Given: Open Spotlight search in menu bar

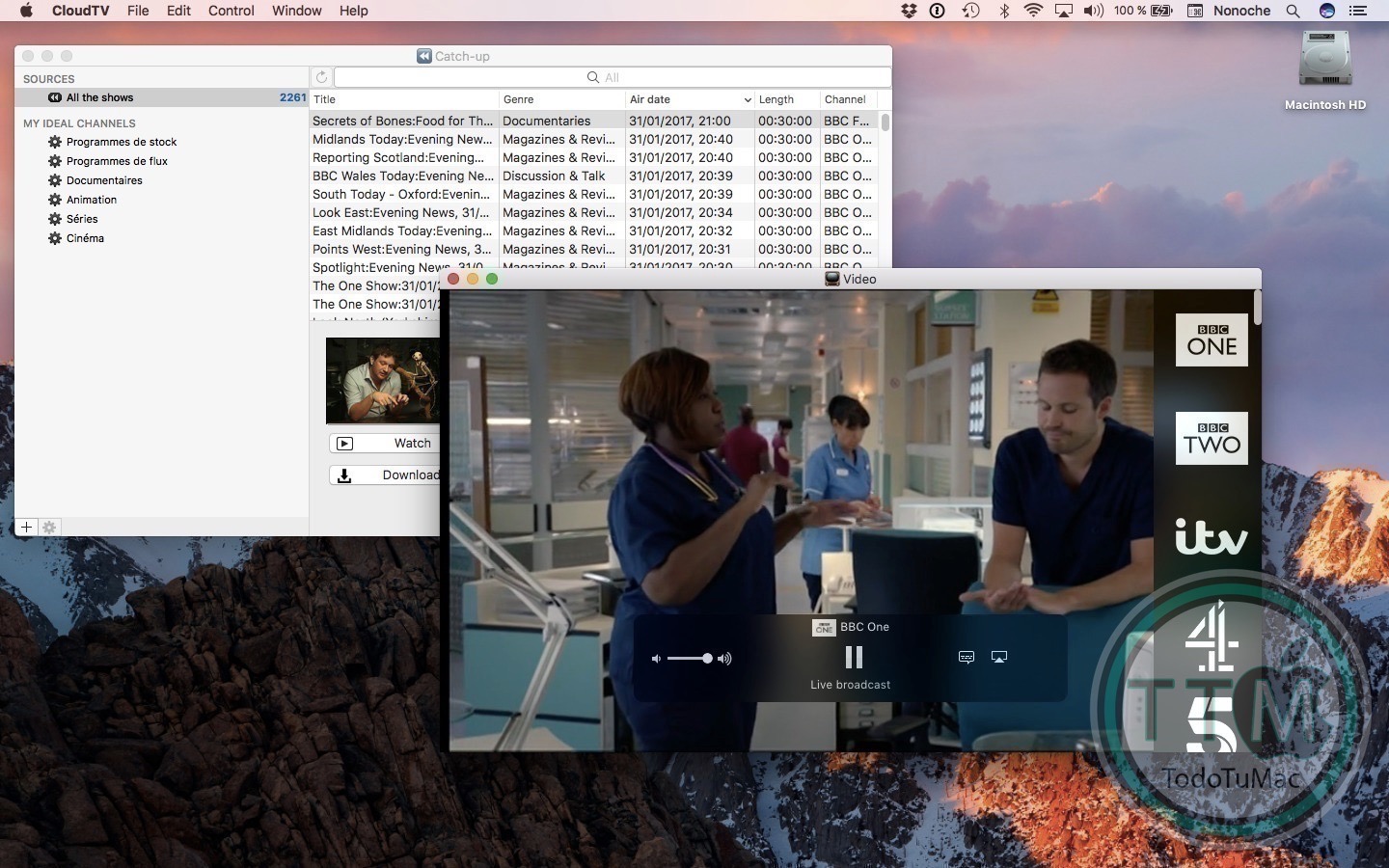Looking at the screenshot, I should (x=1293, y=11).
